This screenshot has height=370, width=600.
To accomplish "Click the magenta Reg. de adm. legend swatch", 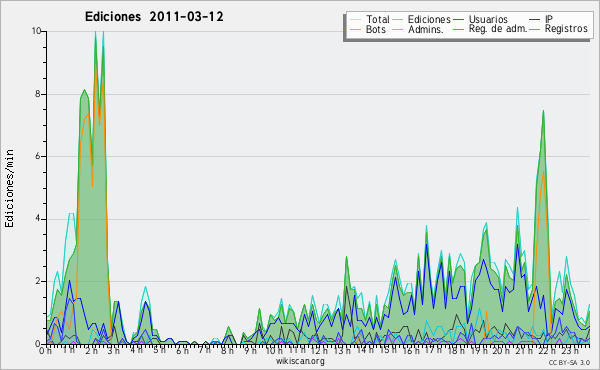I will [x=458, y=29].
